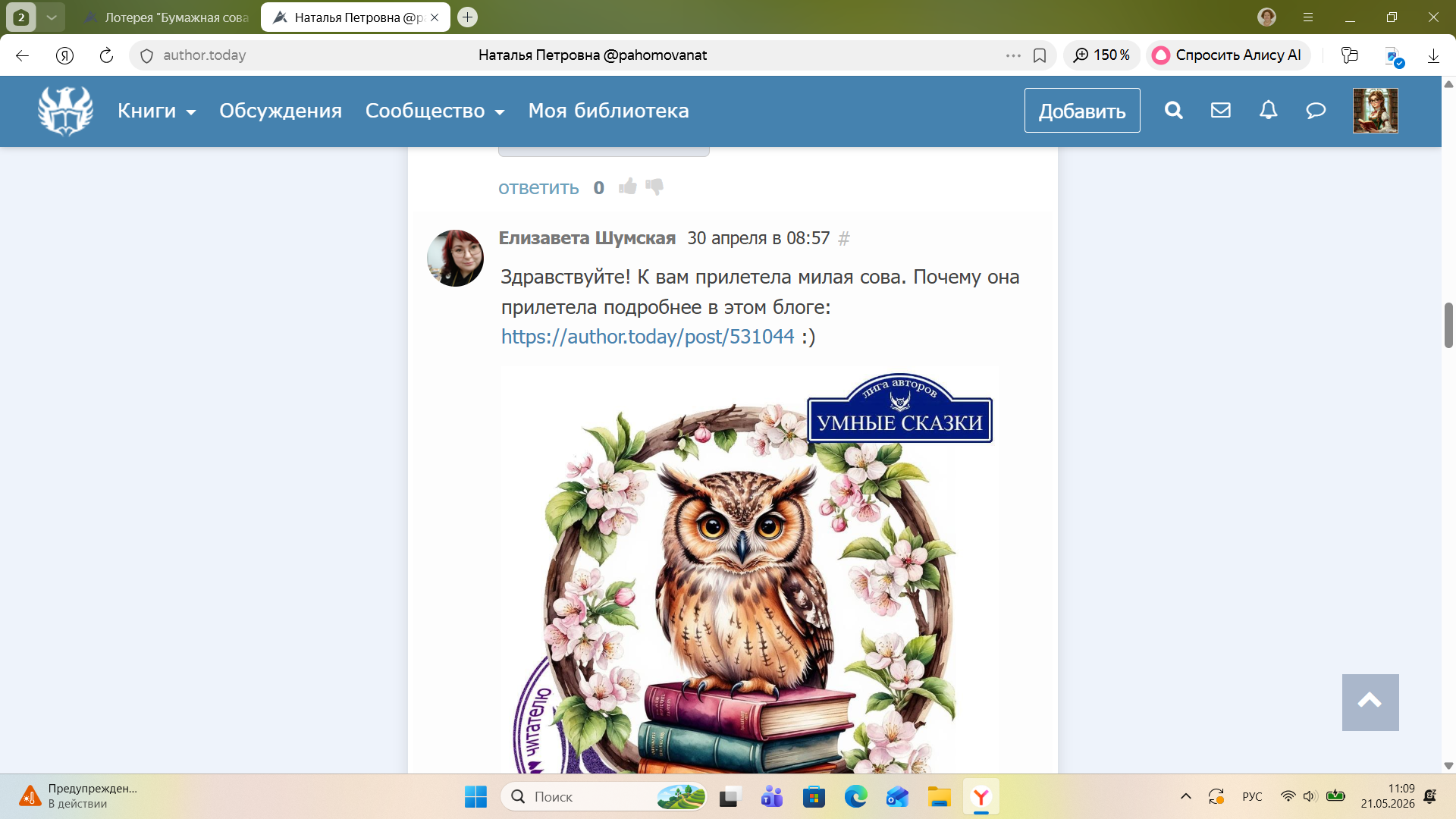Open the browser account avatar

(x=1267, y=17)
